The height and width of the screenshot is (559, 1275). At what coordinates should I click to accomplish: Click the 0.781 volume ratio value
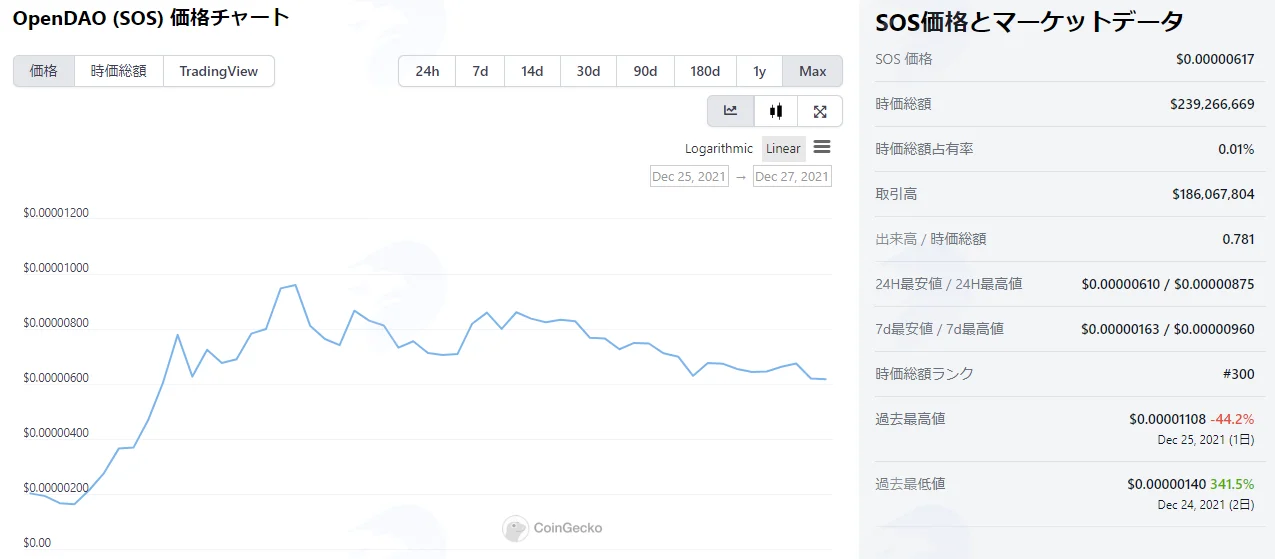(x=1238, y=239)
